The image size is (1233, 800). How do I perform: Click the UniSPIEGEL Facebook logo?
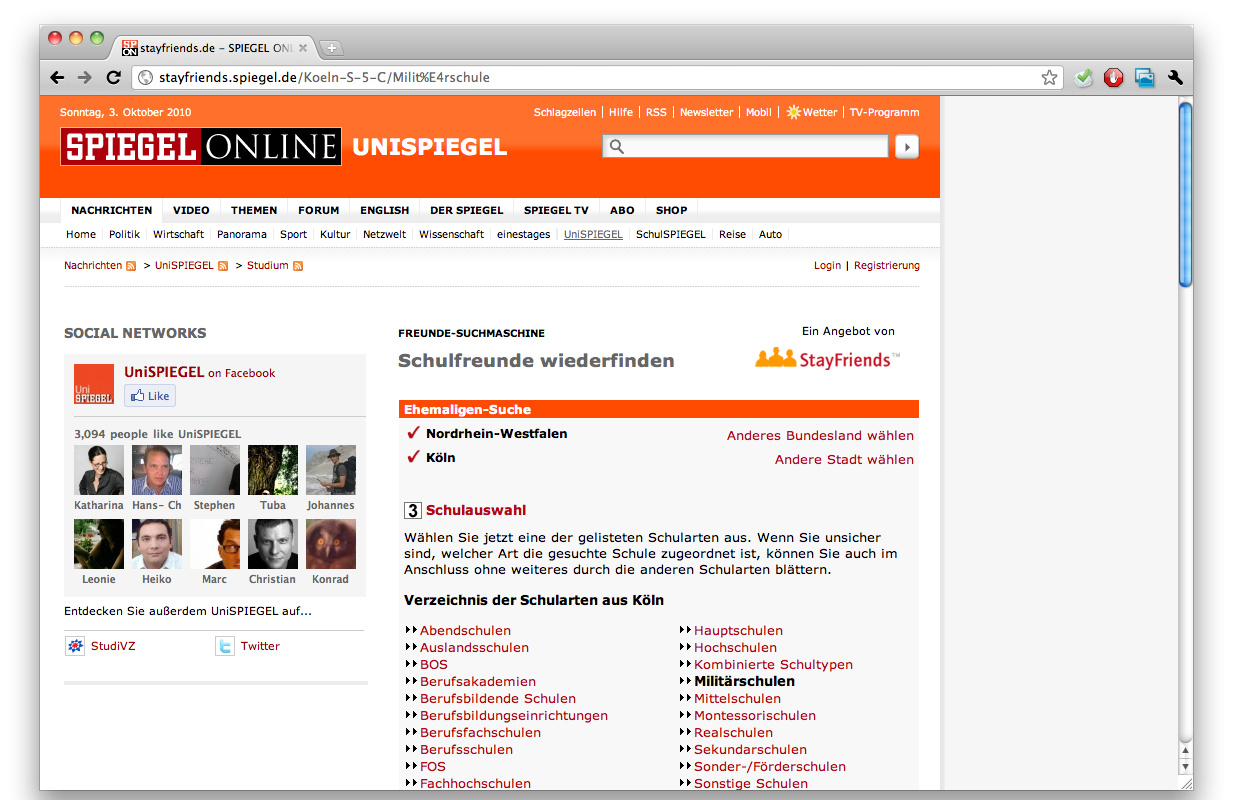point(94,384)
